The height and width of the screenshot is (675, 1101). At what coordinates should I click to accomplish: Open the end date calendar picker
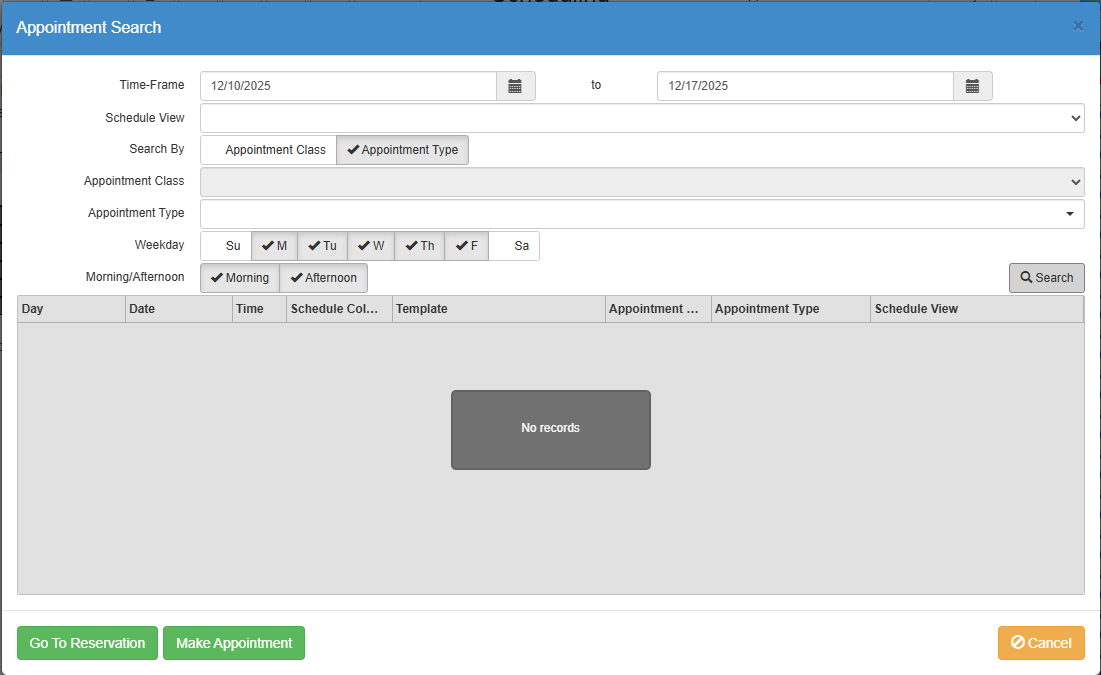click(973, 86)
